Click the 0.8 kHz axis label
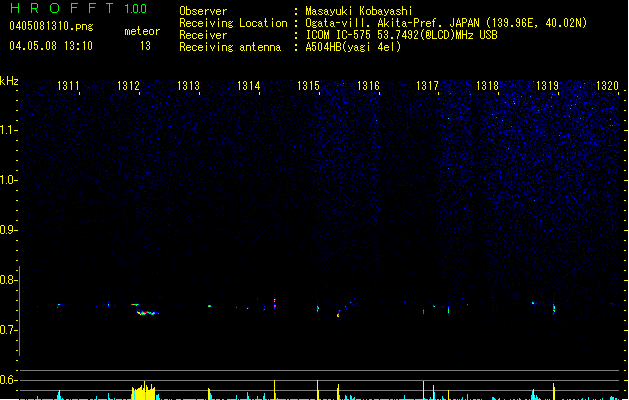The height and width of the screenshot is (400, 629). tap(8, 280)
